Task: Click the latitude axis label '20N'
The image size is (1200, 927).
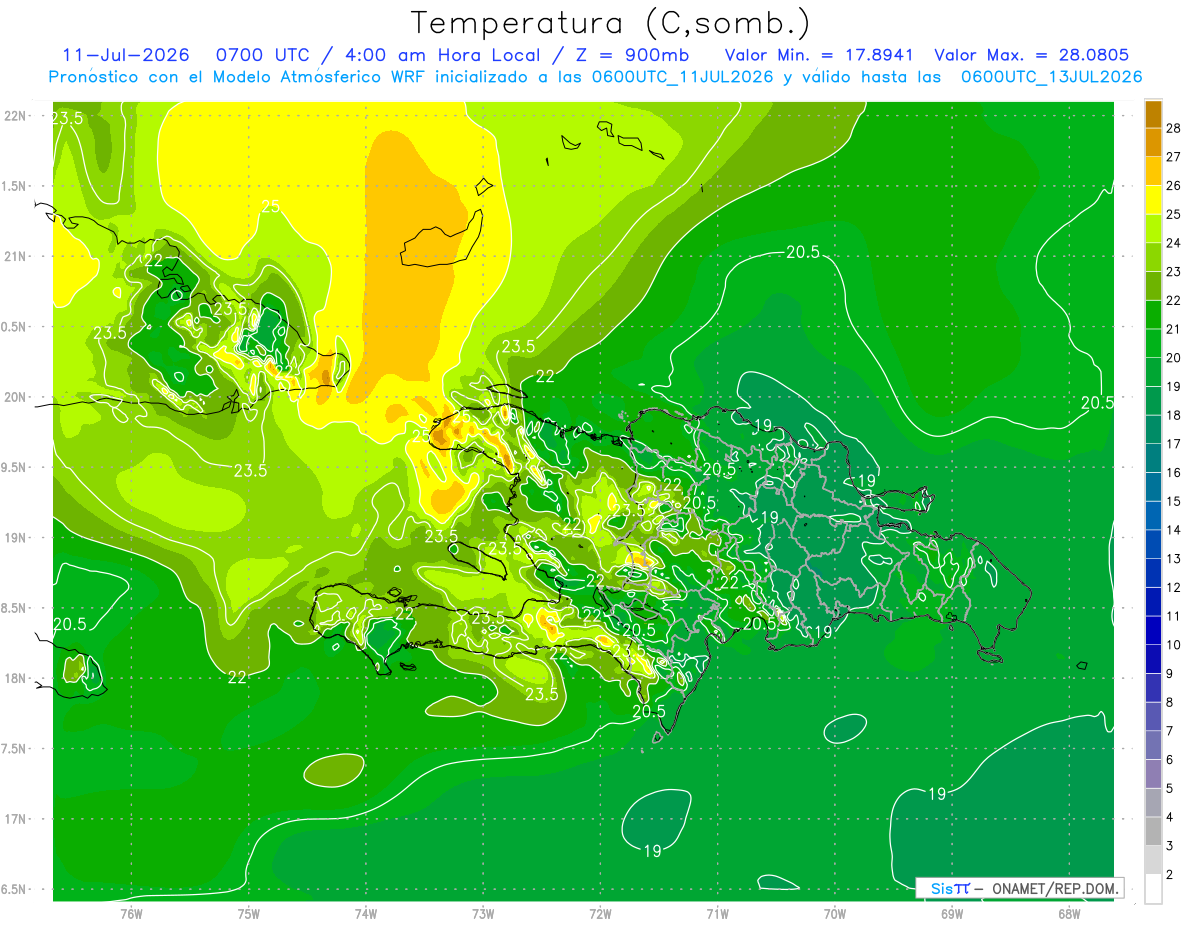Action: (15, 397)
